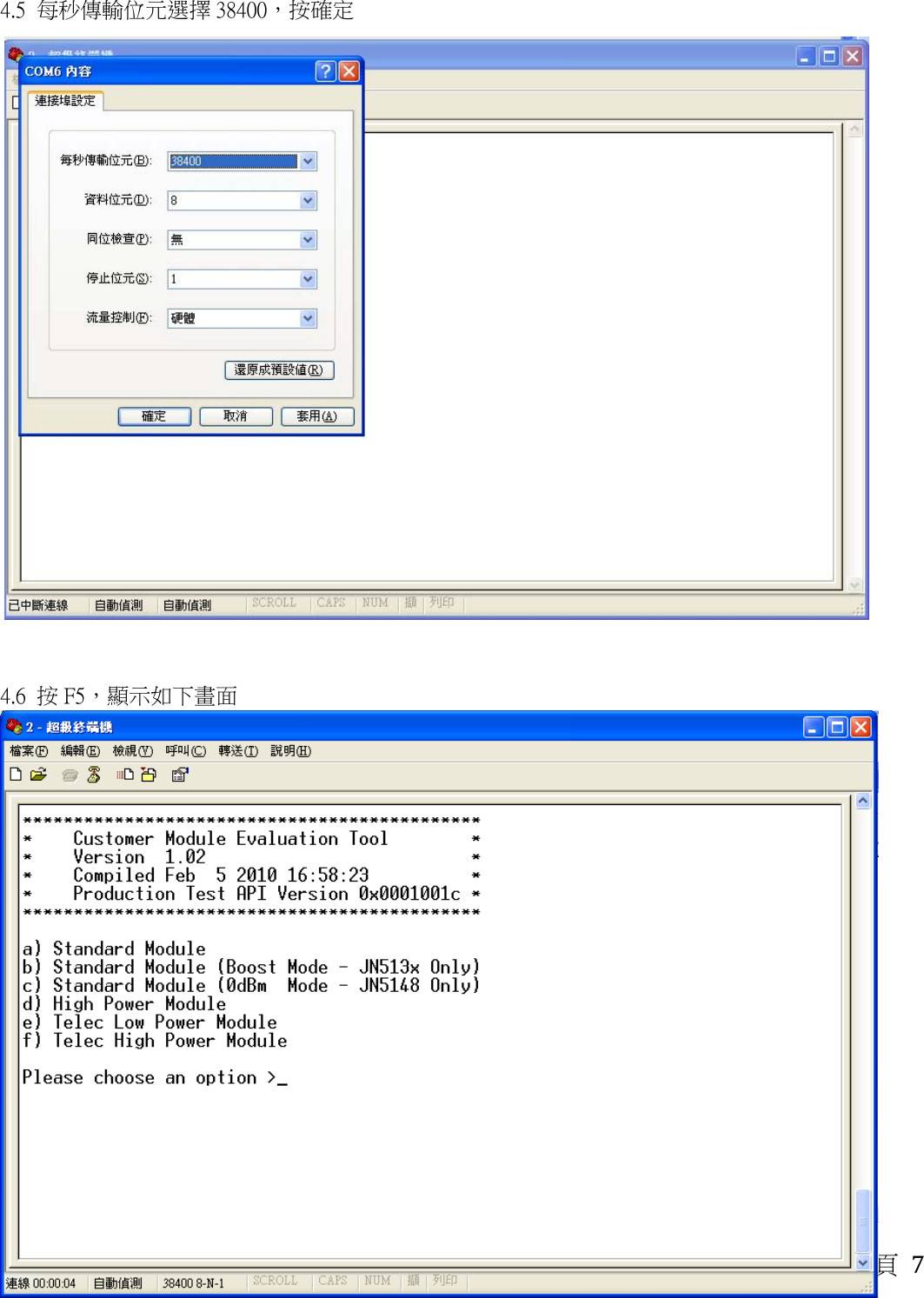This screenshot has height=1298, width=924.
Task: Click the 'c) Standard Module (0dBm Mode' line
Action: click(x=251, y=985)
